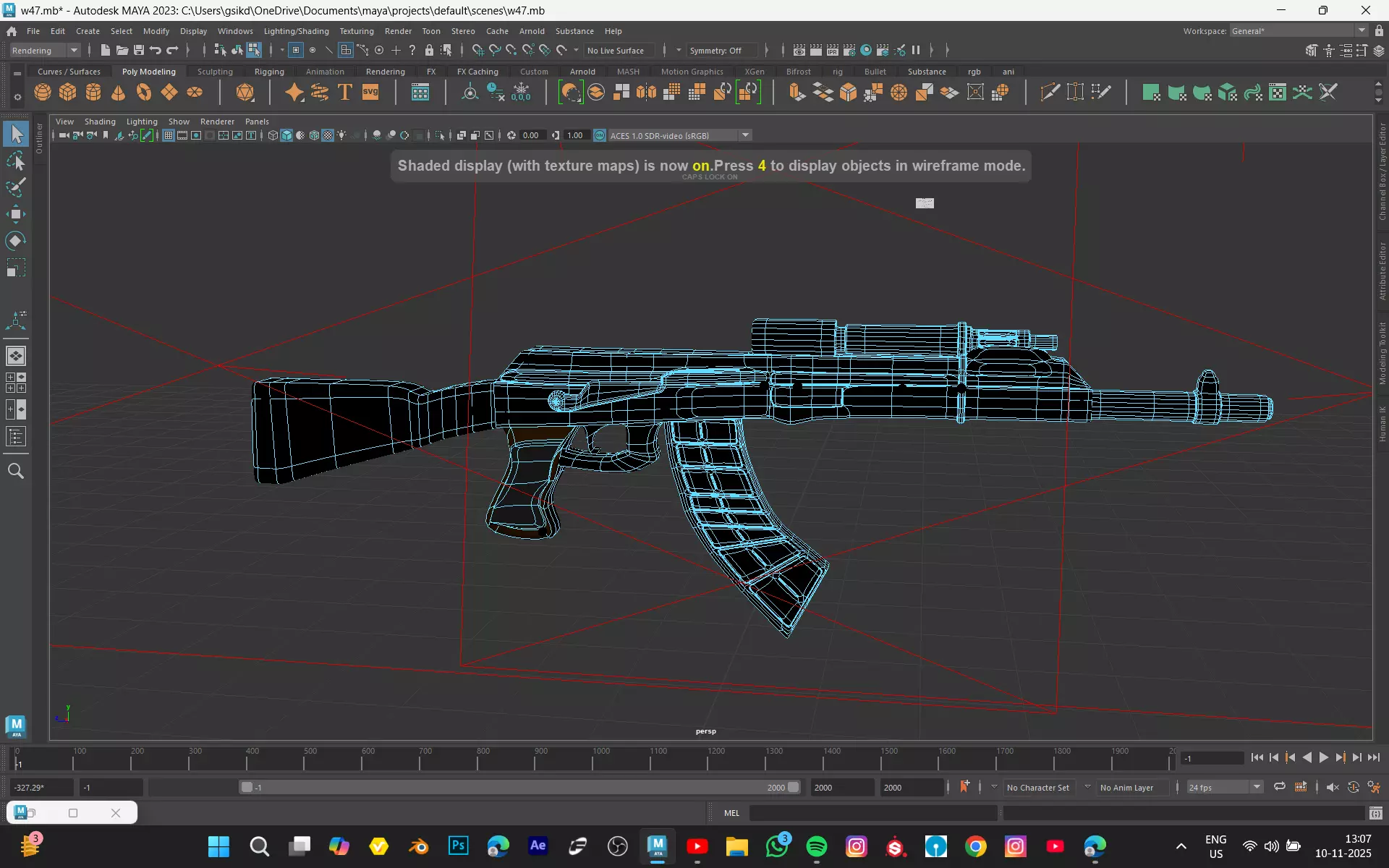Viewport: 1389px width, 868px height.
Task: Toggle the color management ON button
Action: tap(600, 135)
